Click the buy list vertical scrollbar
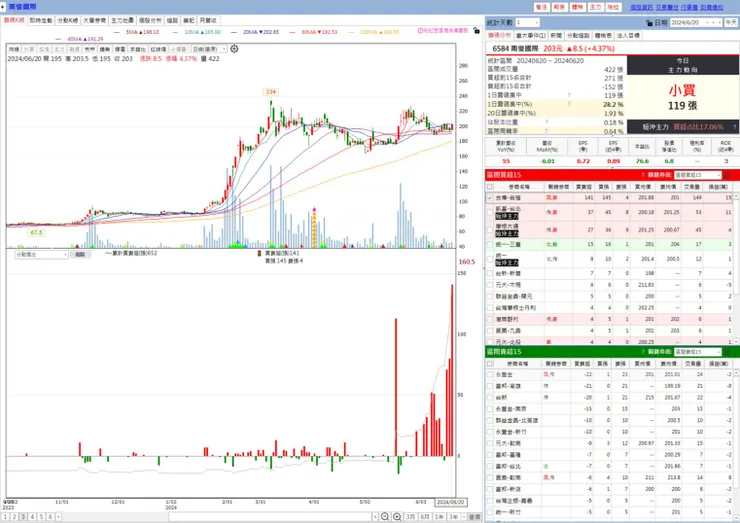 coord(735,268)
